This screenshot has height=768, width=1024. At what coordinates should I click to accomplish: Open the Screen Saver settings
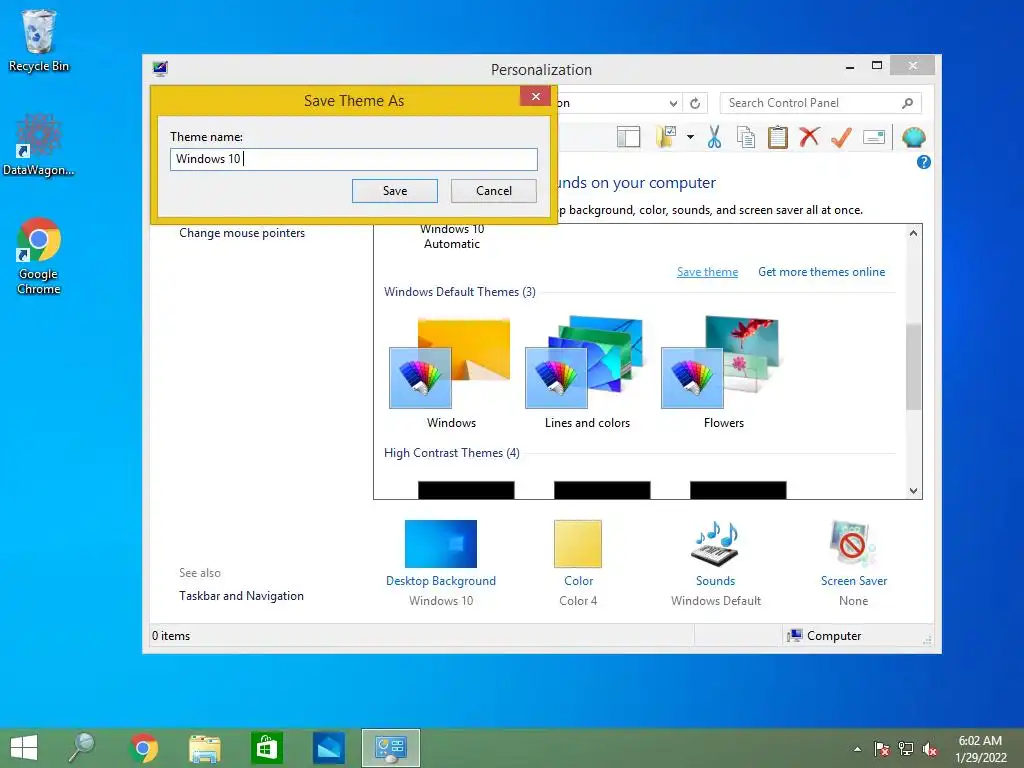coord(854,562)
